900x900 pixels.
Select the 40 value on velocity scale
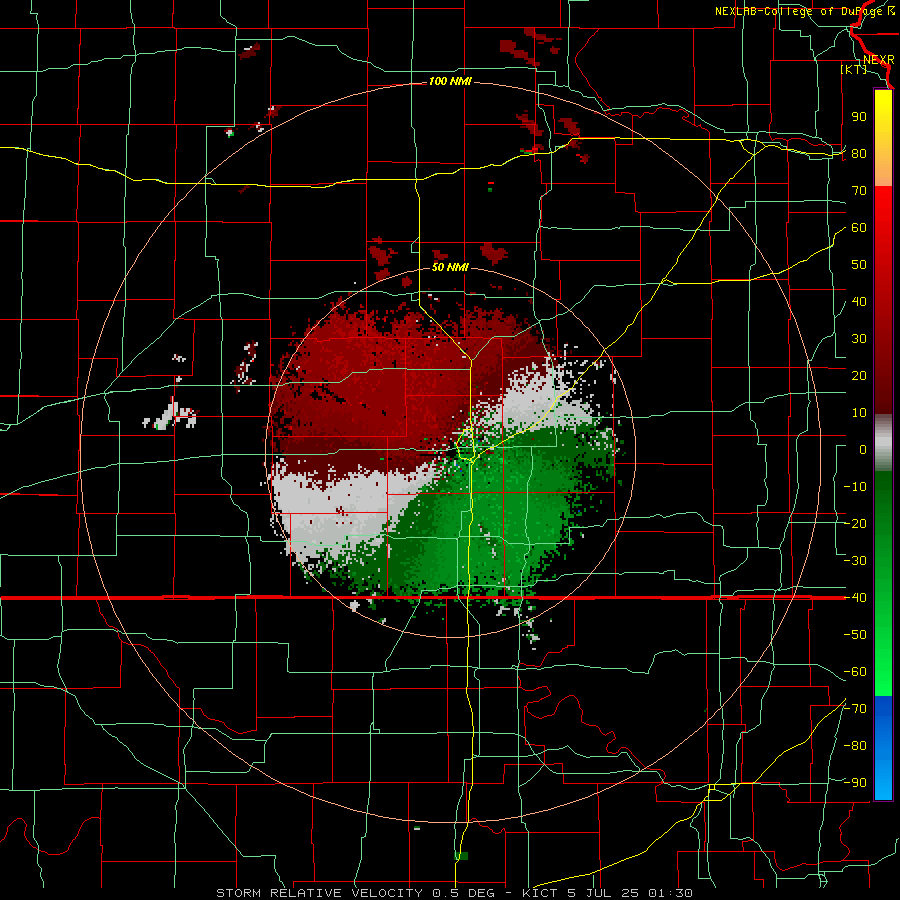coord(859,302)
